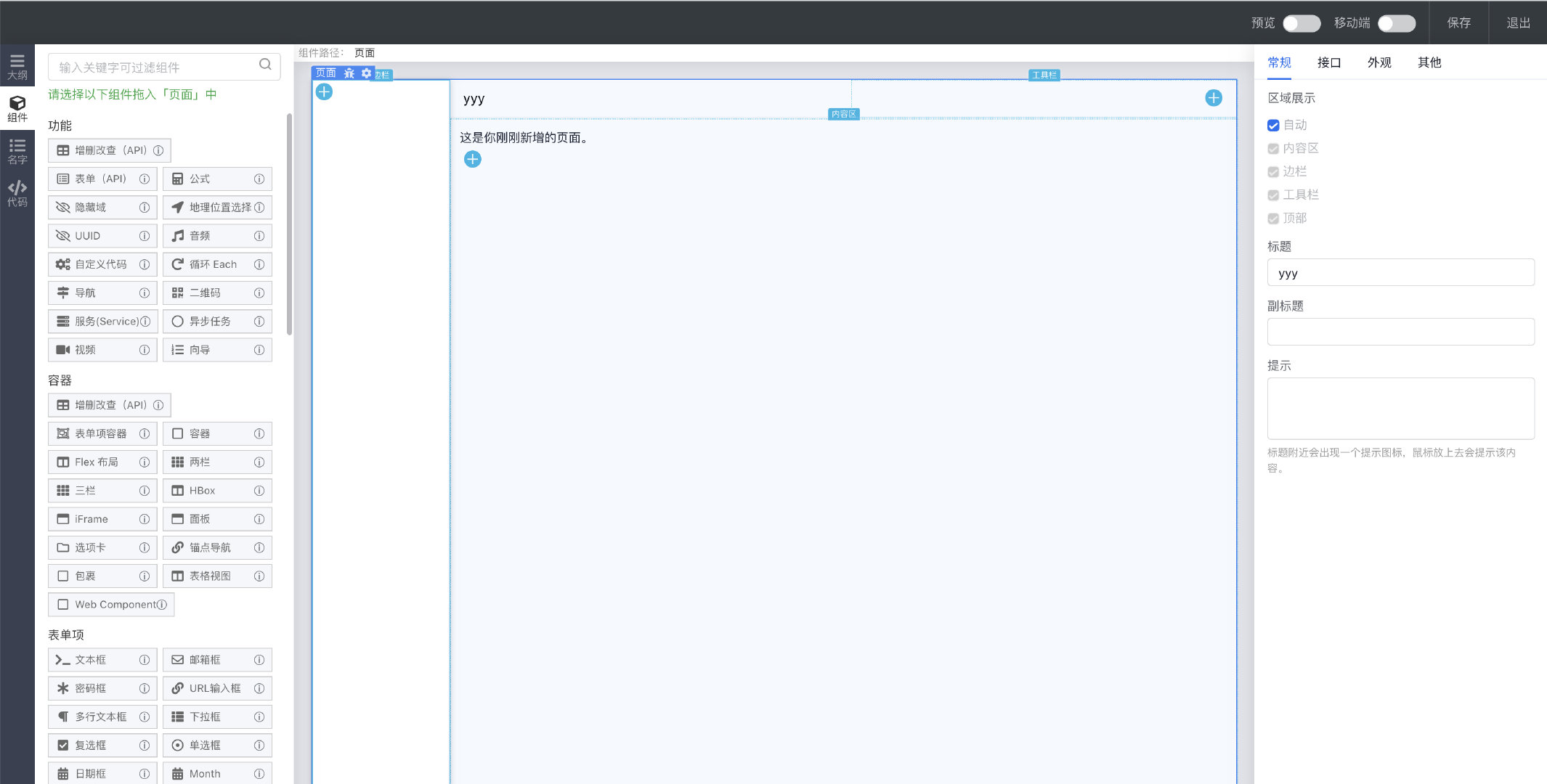
Task: Click the info icon next to 二维码
Action: (259, 293)
